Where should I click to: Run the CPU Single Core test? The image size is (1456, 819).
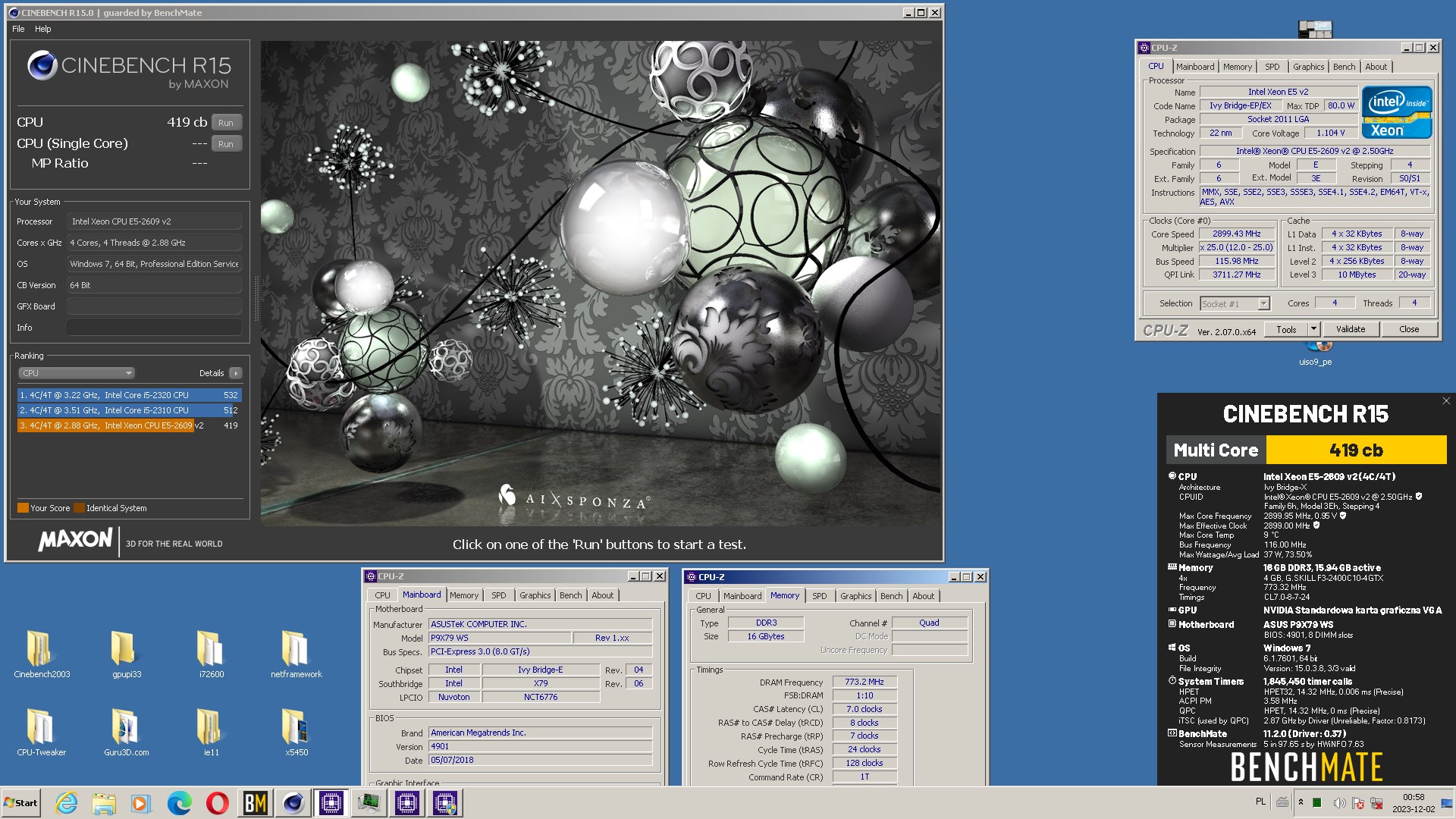226,143
